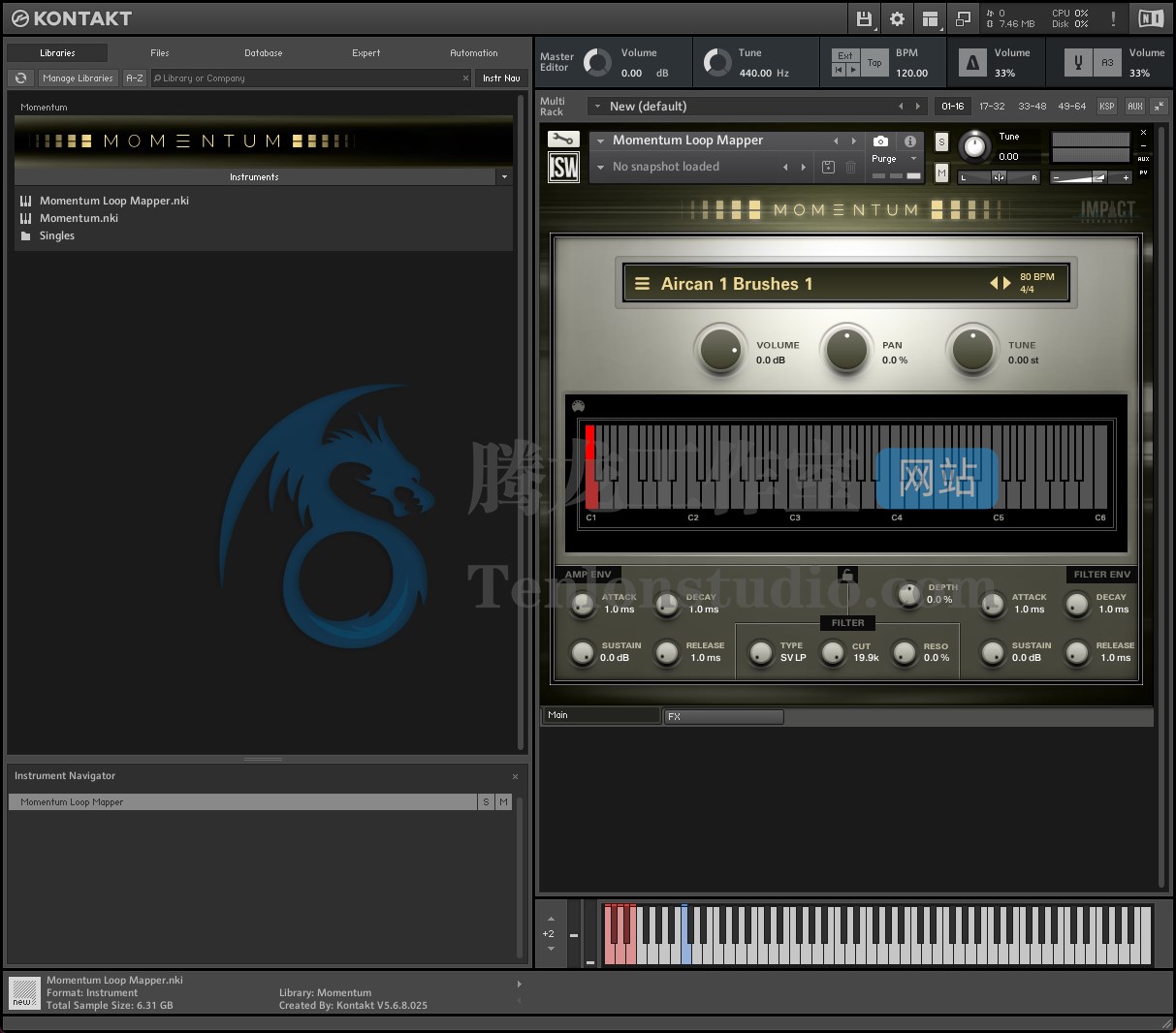
Task: Clear the library search field
Action: (x=465, y=78)
